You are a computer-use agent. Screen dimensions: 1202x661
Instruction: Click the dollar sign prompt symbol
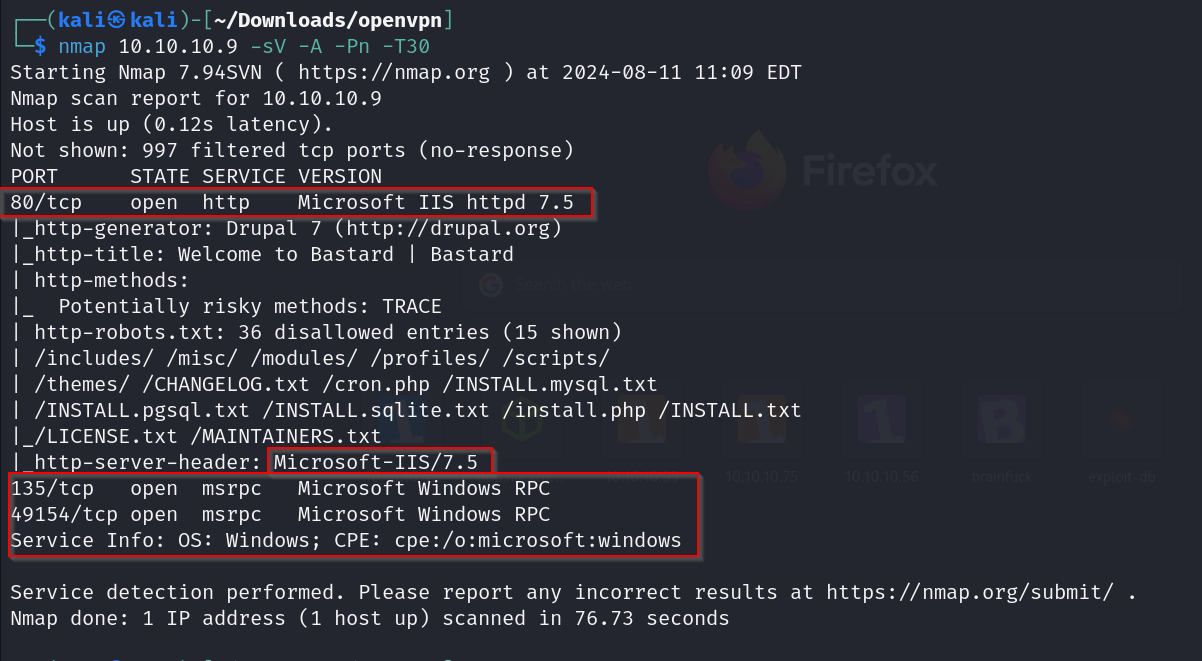(39, 46)
